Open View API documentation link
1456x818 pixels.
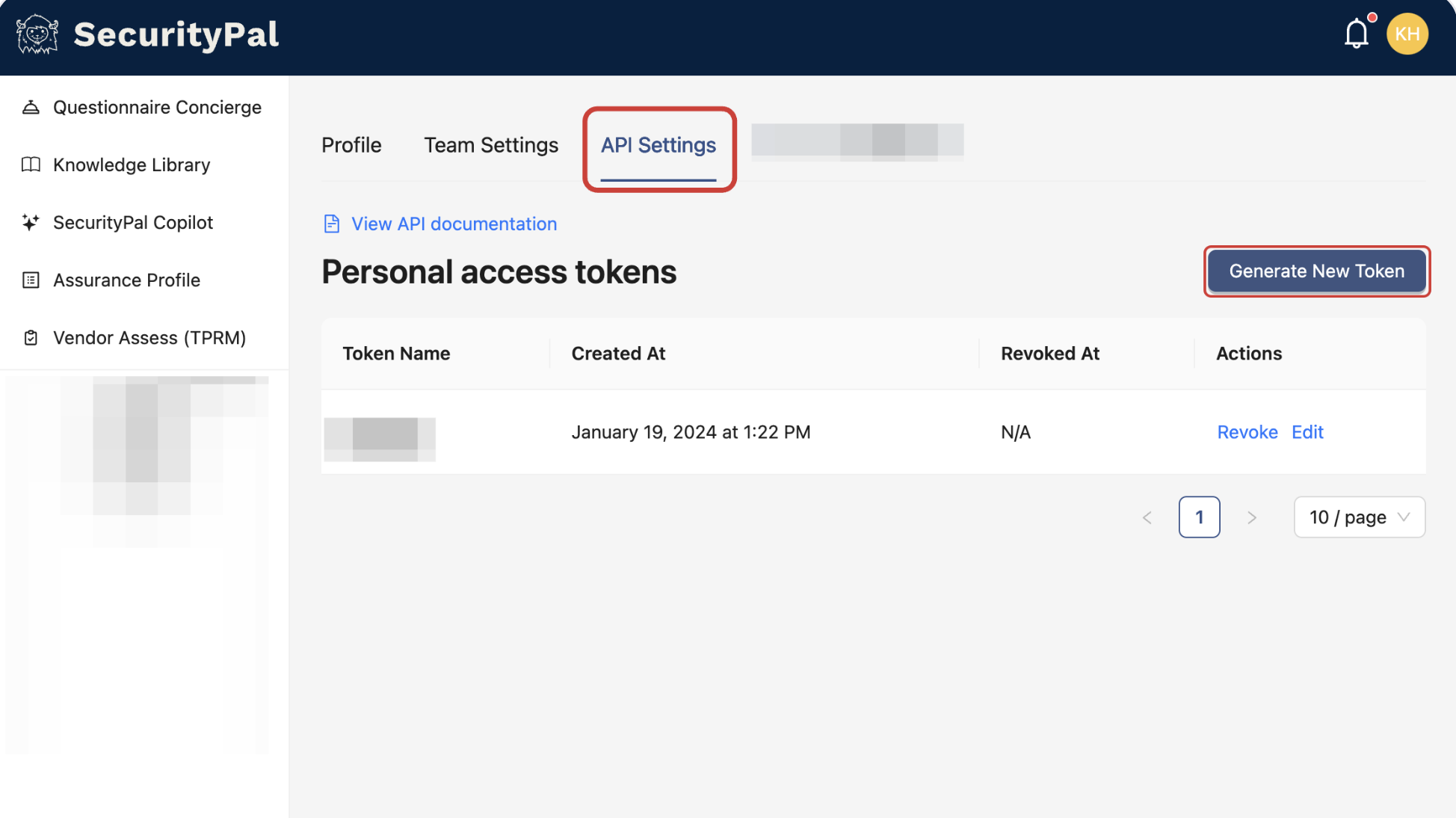[454, 224]
